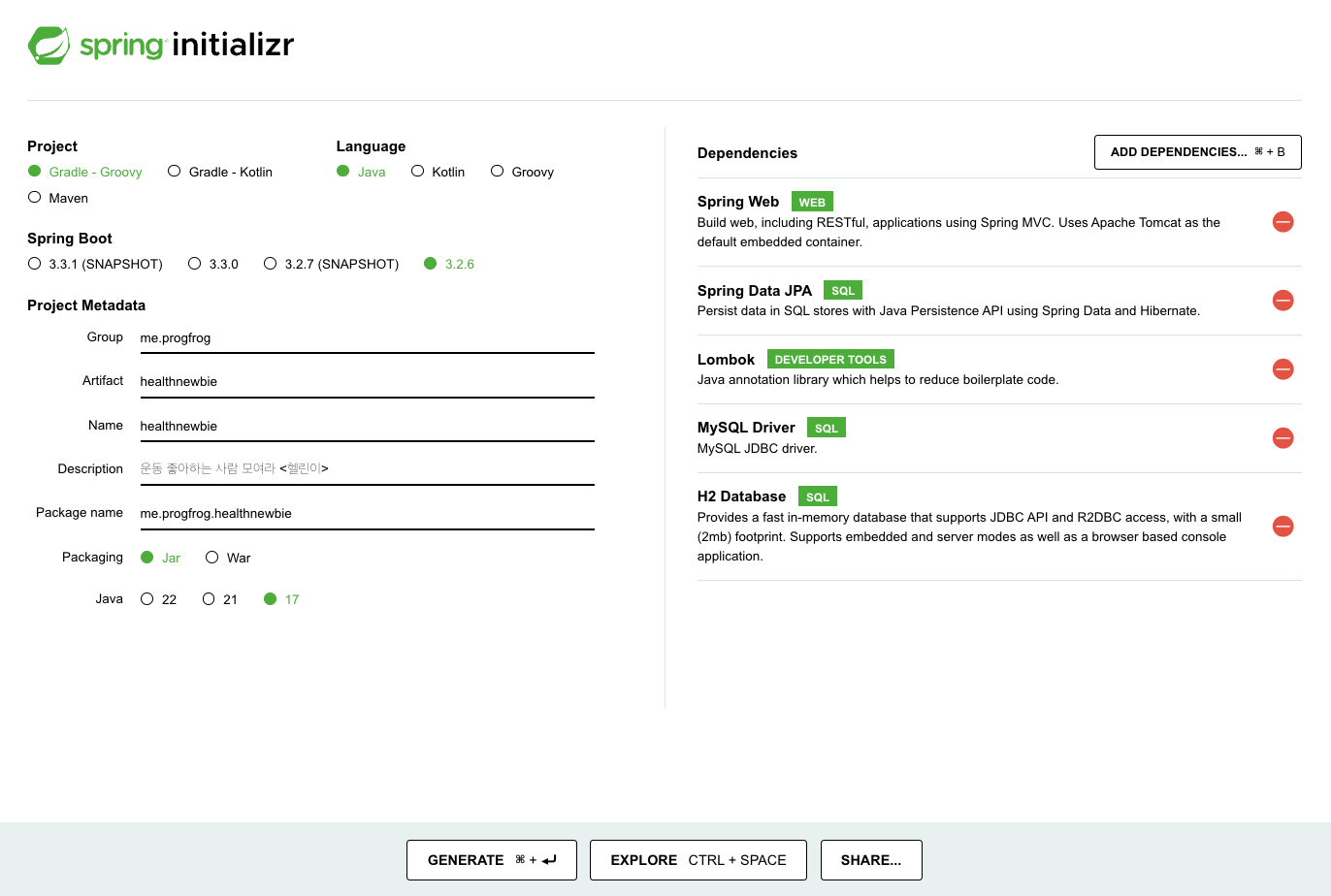Click the Share button
The height and width of the screenshot is (896, 1331).
(871, 860)
